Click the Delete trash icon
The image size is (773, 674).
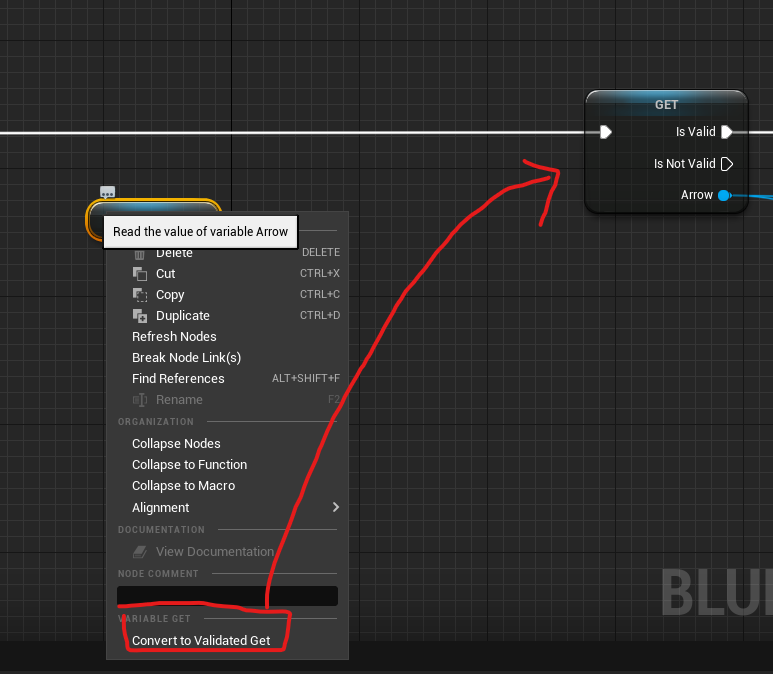(140, 254)
